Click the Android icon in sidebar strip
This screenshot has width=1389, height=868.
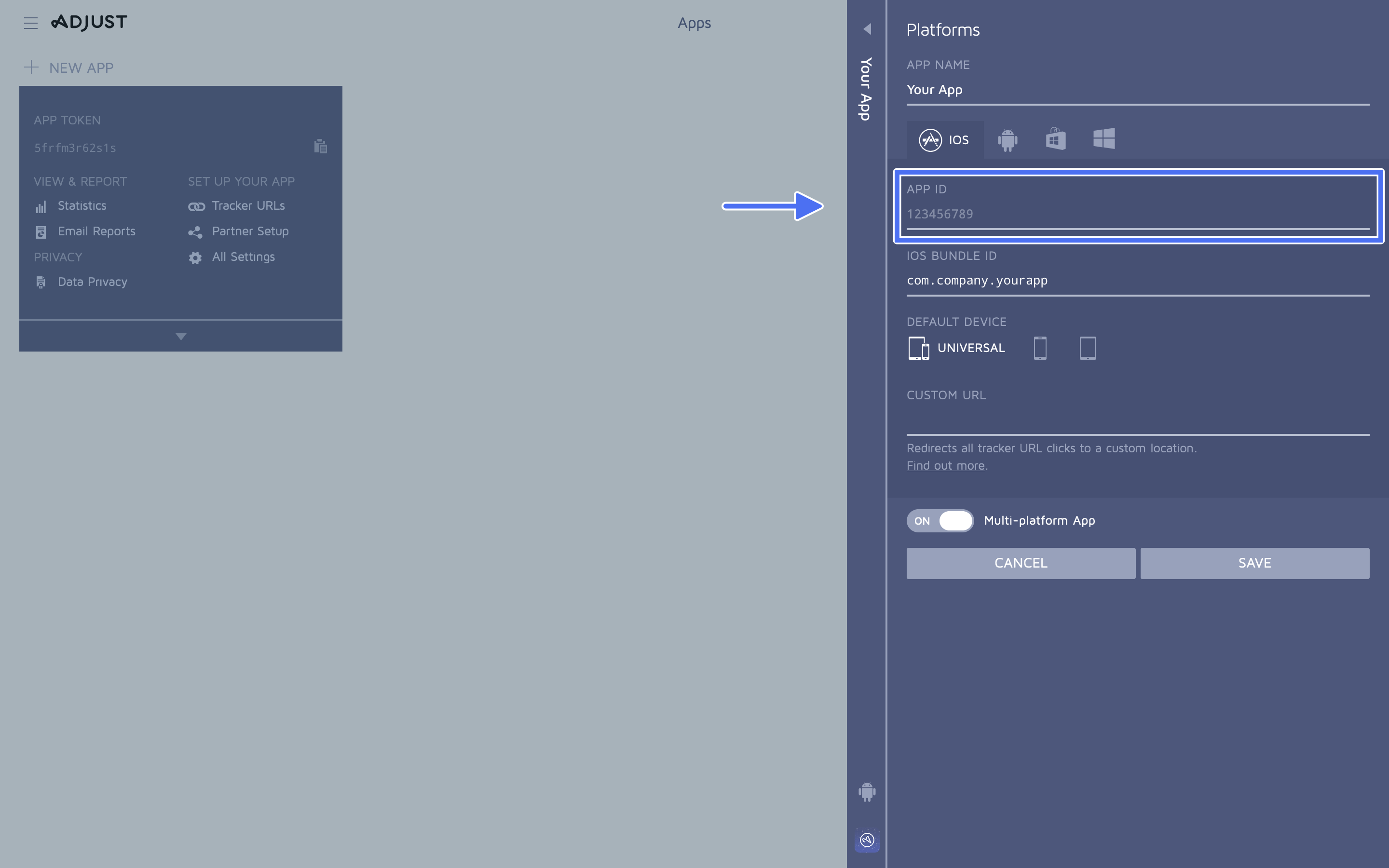point(867,792)
